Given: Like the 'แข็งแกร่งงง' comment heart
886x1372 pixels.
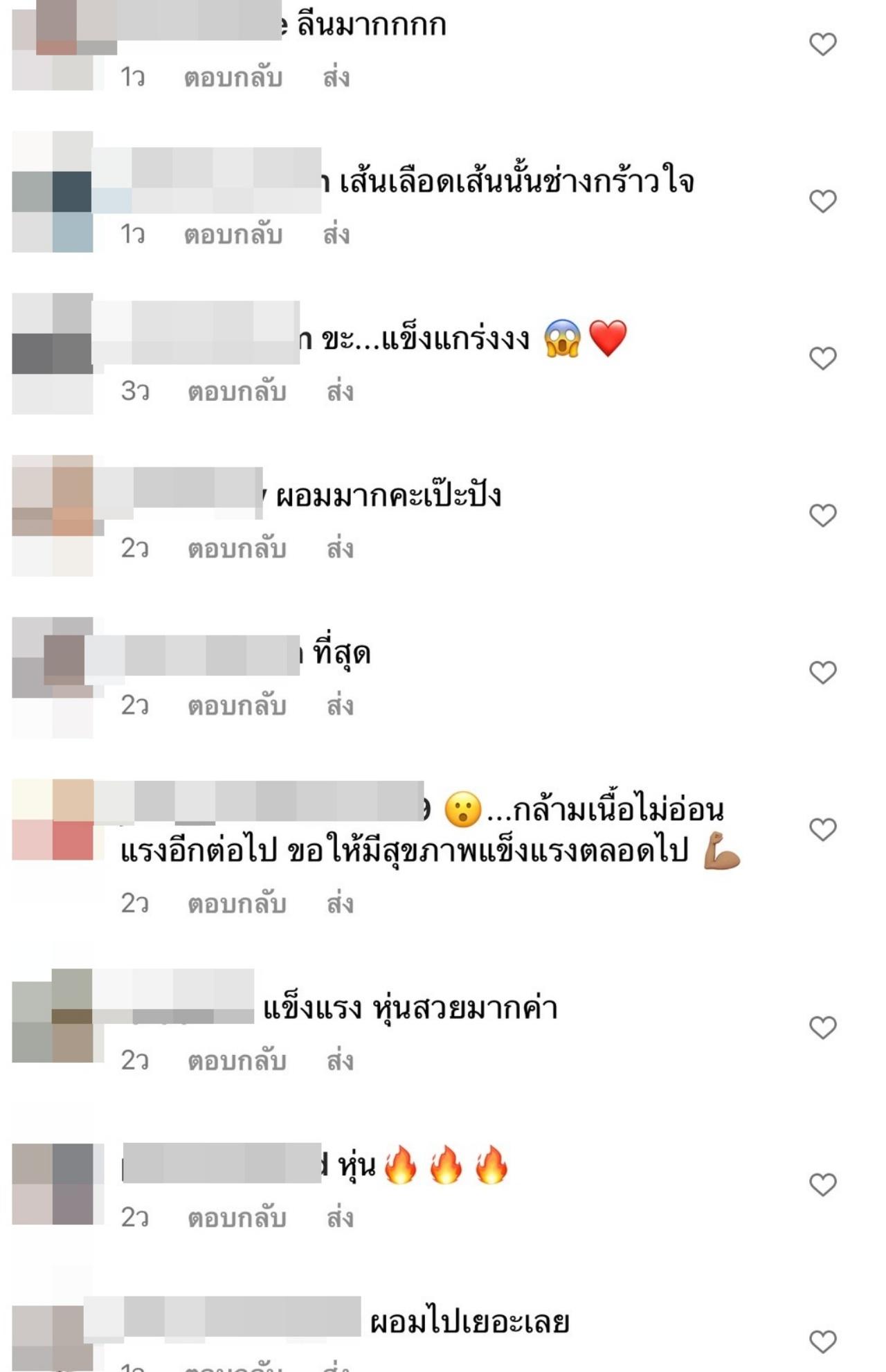Looking at the screenshot, I should coord(823,359).
